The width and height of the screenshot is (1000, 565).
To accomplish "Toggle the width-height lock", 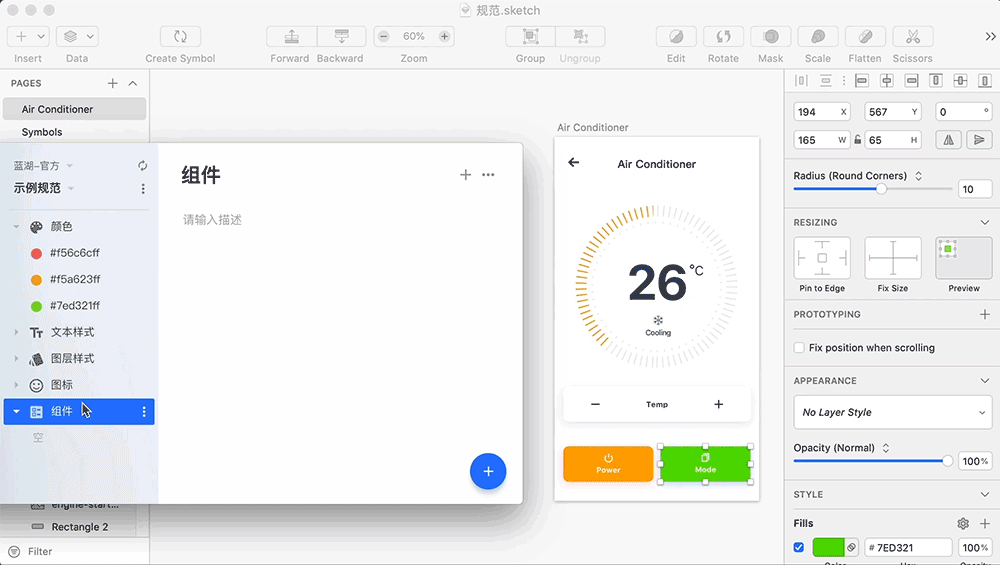I will (858, 140).
